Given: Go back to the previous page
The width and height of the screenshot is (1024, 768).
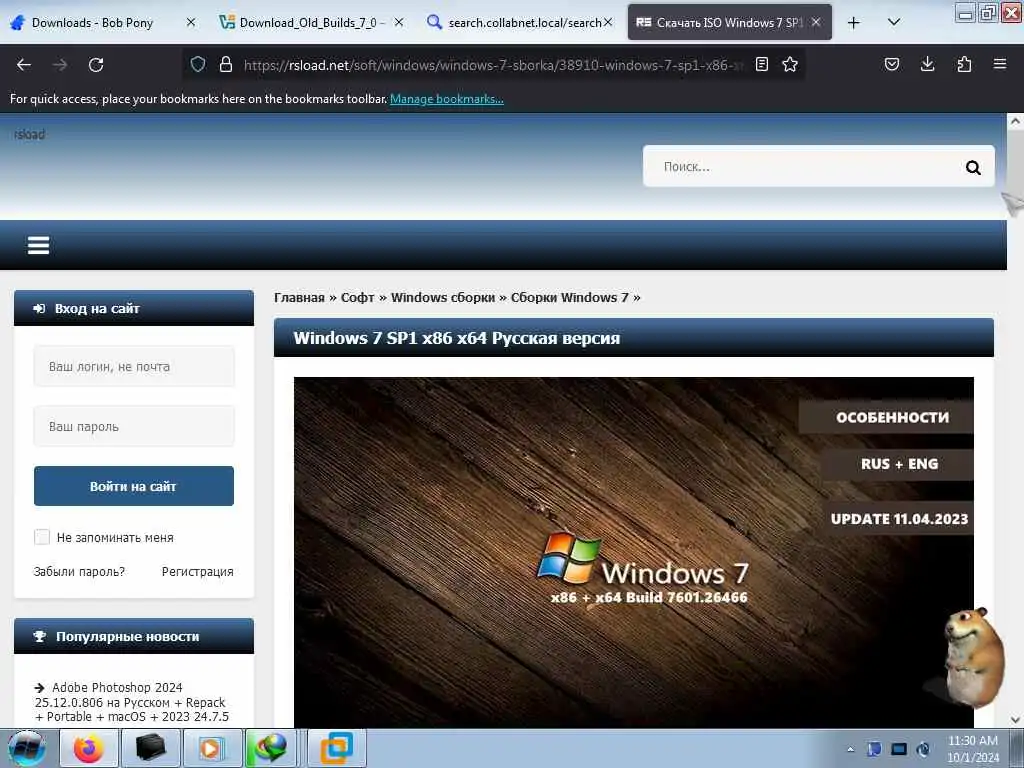Looking at the screenshot, I should coord(24,65).
